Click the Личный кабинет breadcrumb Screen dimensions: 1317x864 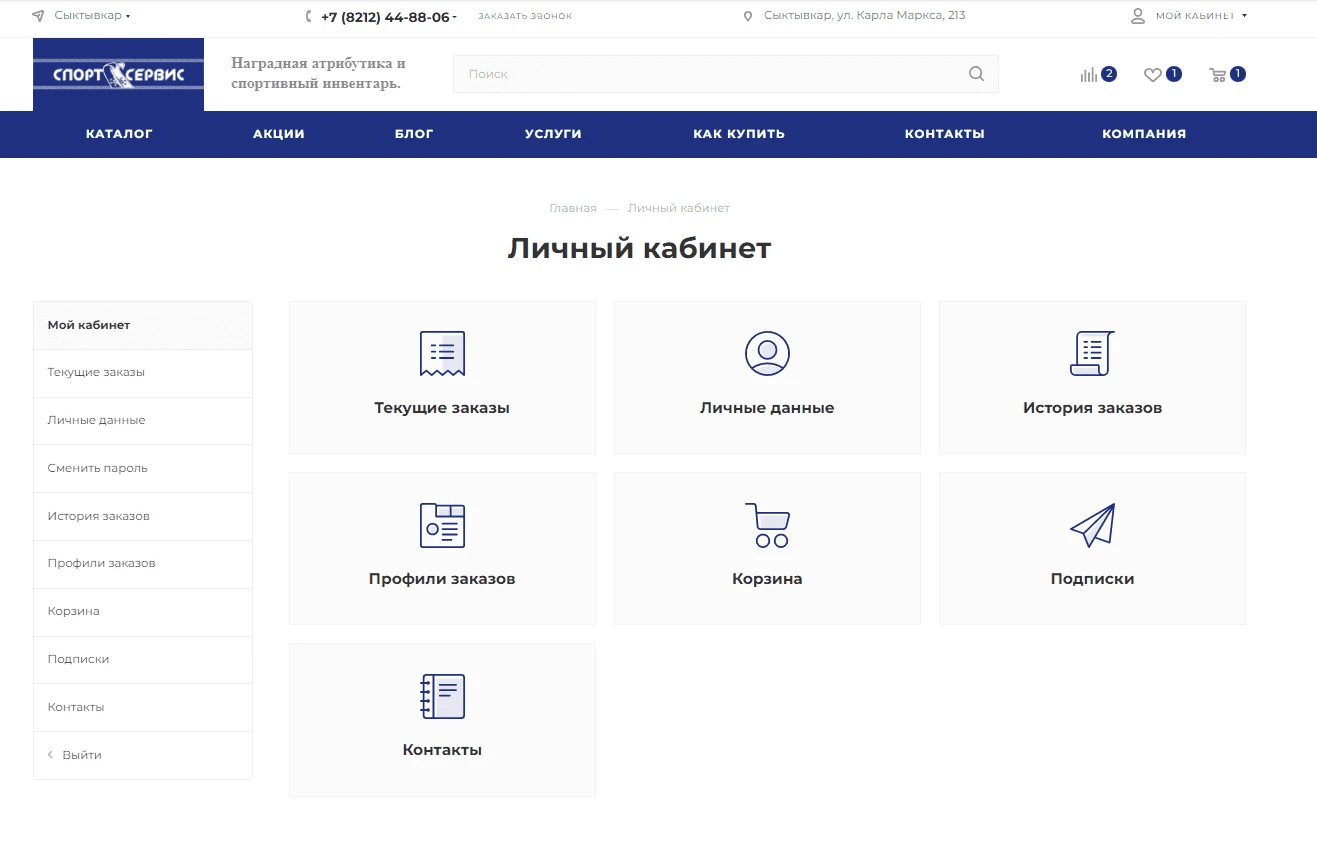[x=679, y=208]
